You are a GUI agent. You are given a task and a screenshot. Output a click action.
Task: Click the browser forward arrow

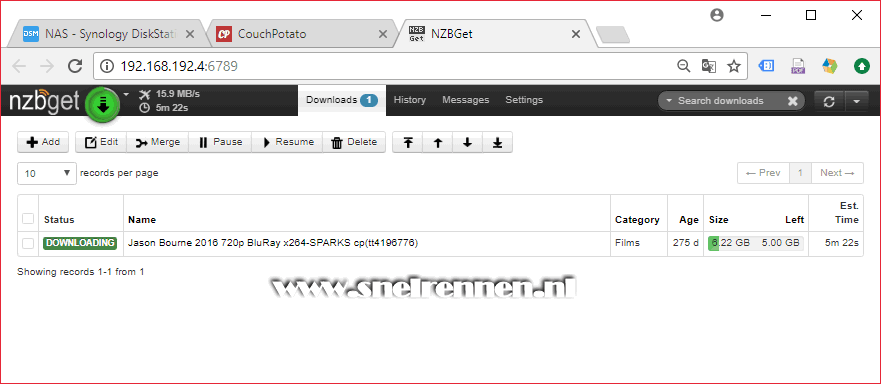(47, 66)
